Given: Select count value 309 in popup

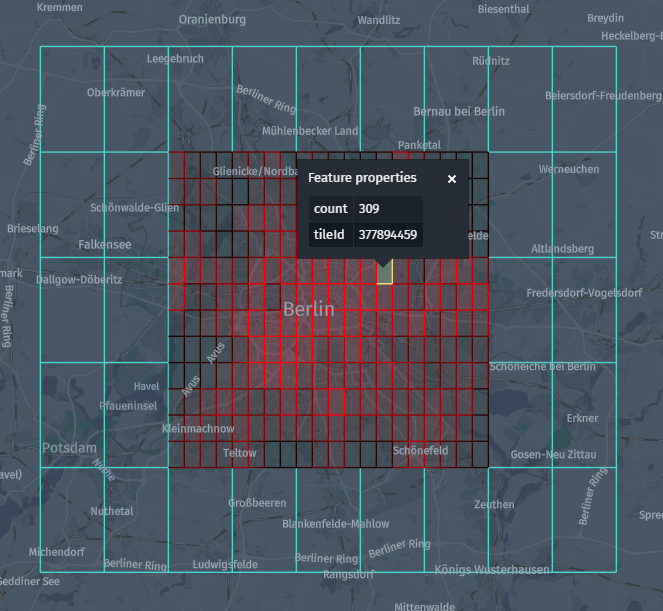Looking at the screenshot, I should pyautogui.click(x=369, y=208).
